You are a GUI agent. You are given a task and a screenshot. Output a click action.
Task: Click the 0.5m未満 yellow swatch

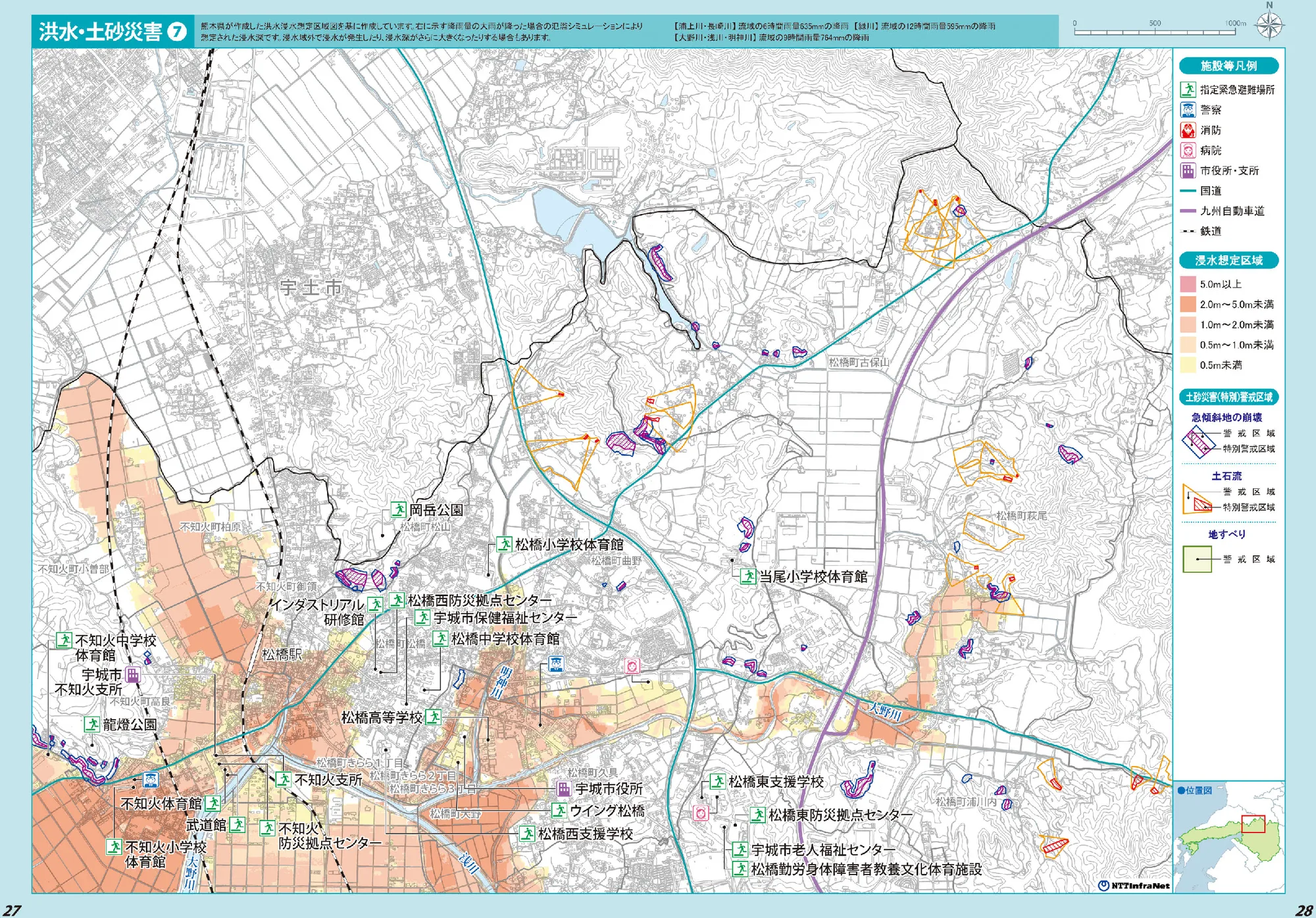click(x=1188, y=365)
